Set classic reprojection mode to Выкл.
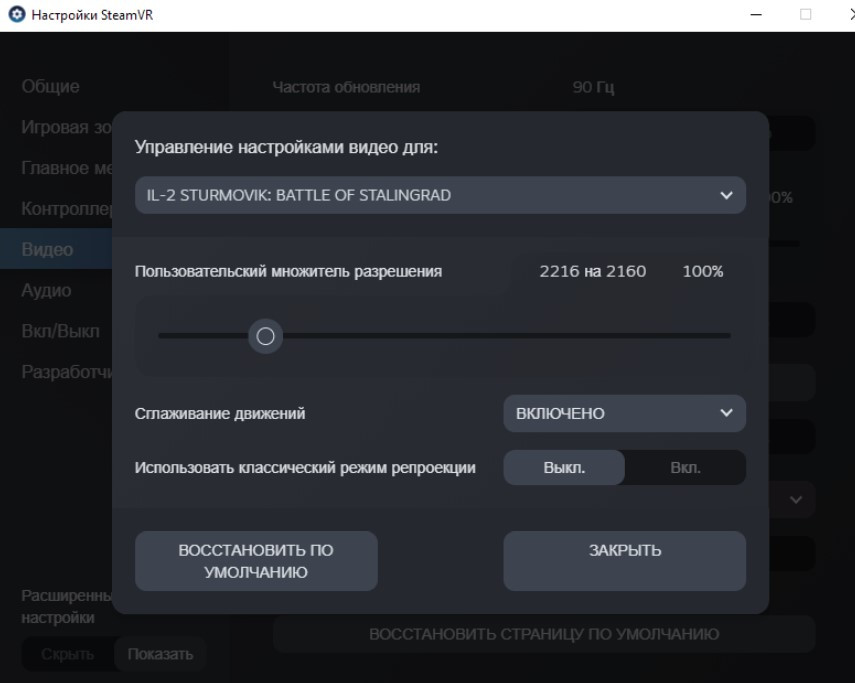 (x=564, y=468)
